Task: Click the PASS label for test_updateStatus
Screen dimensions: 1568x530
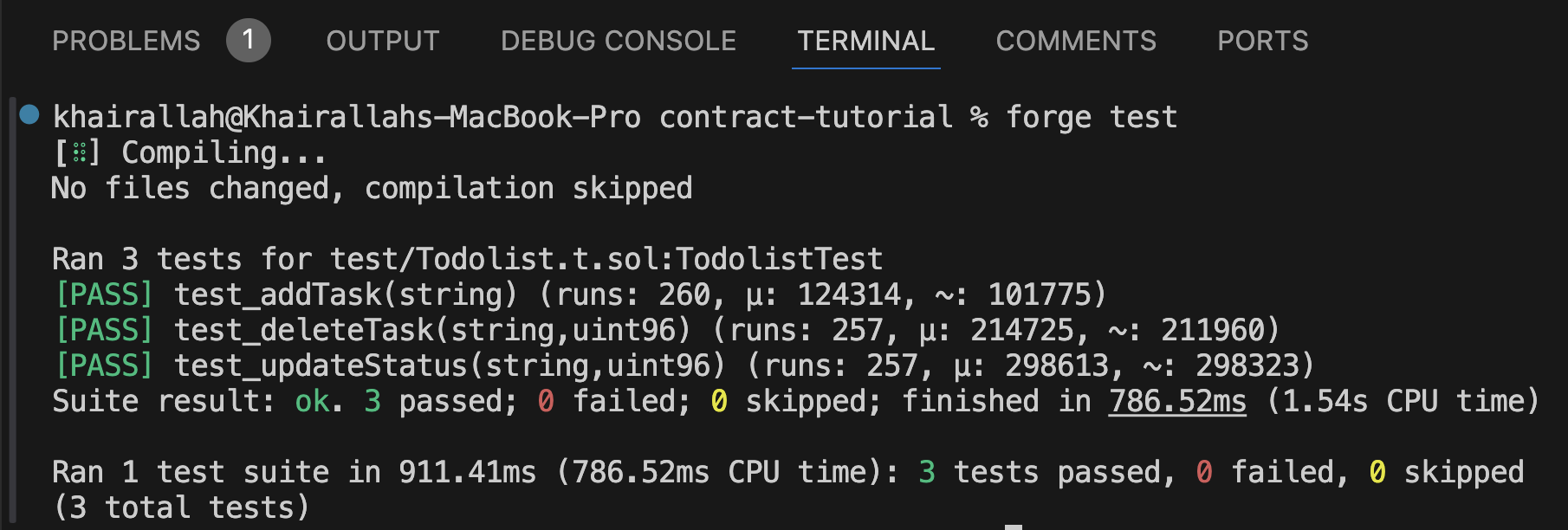Action: (104, 365)
